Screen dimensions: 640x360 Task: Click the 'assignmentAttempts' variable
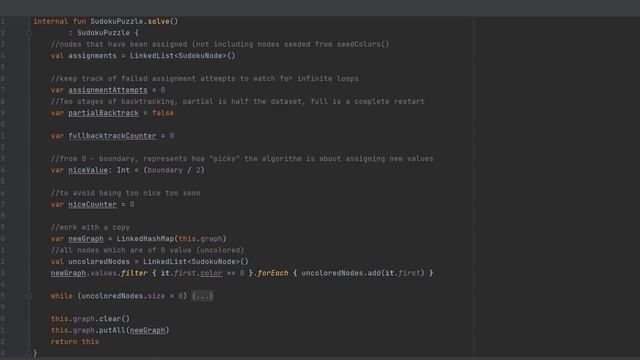click(x=108, y=90)
